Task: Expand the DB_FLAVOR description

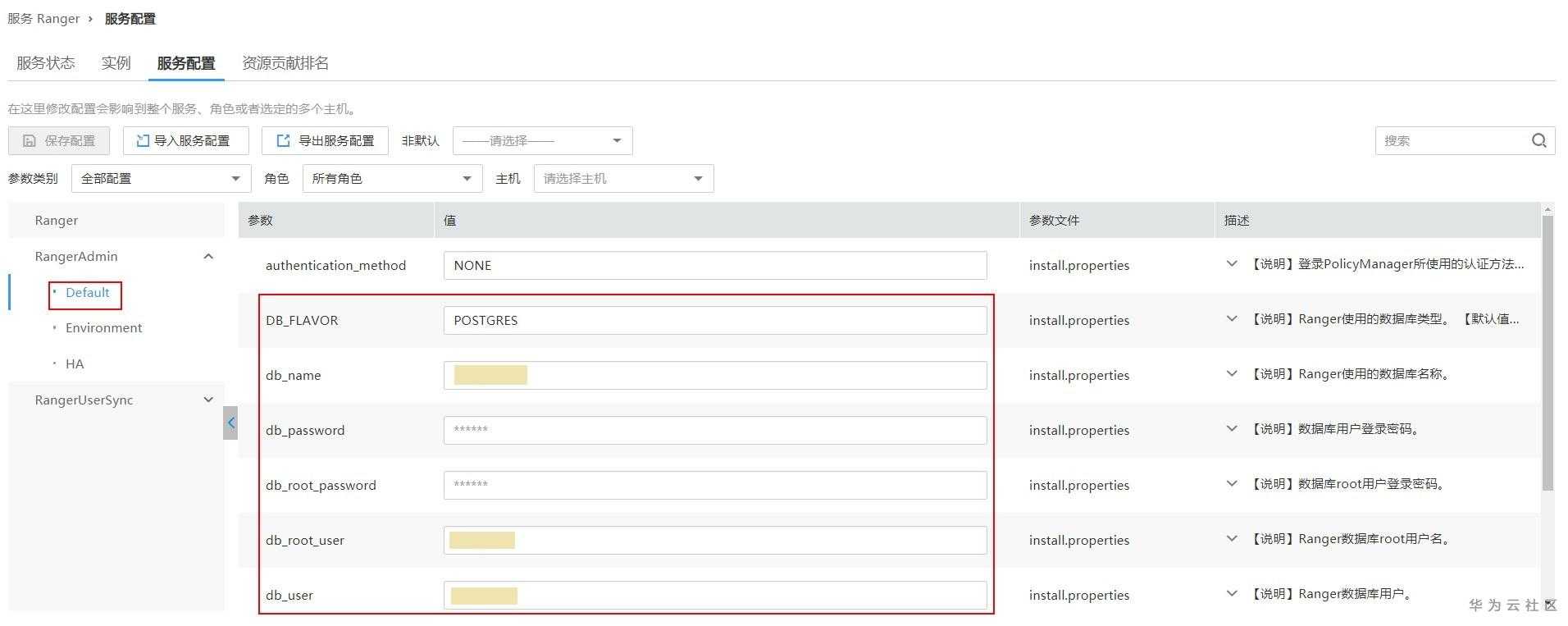Action: (1231, 318)
